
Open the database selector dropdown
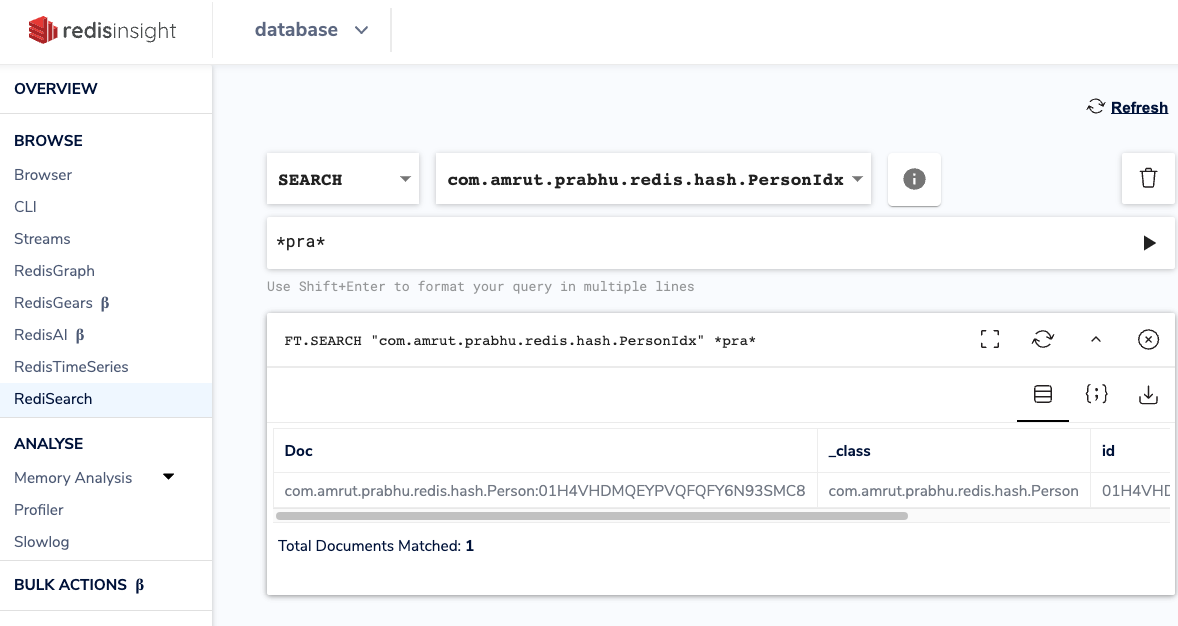coord(312,30)
